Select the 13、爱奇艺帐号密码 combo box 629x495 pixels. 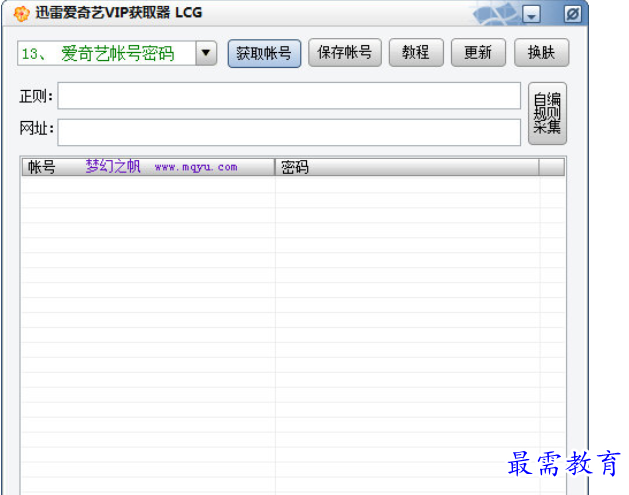point(117,53)
